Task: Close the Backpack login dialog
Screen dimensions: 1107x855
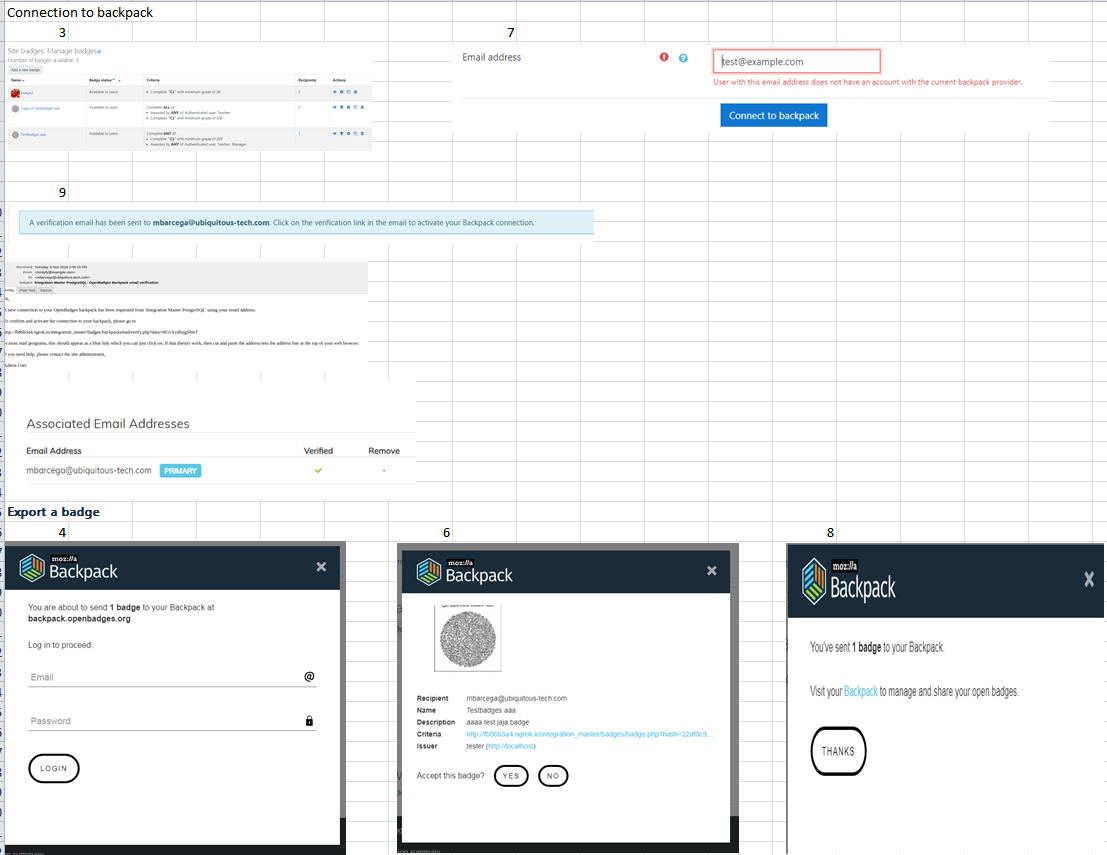Action: click(321, 566)
